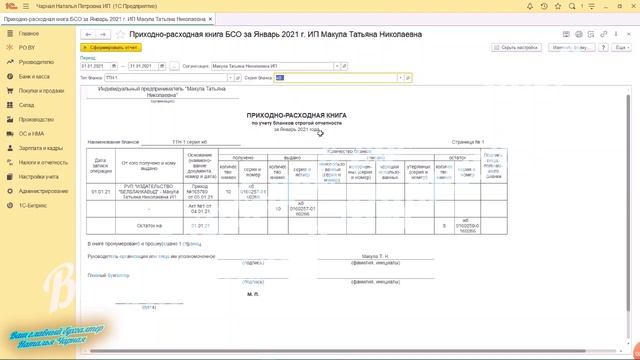The image size is (640, 360).
Task: Open the Зарплата и кадры section
Action: 40,148
